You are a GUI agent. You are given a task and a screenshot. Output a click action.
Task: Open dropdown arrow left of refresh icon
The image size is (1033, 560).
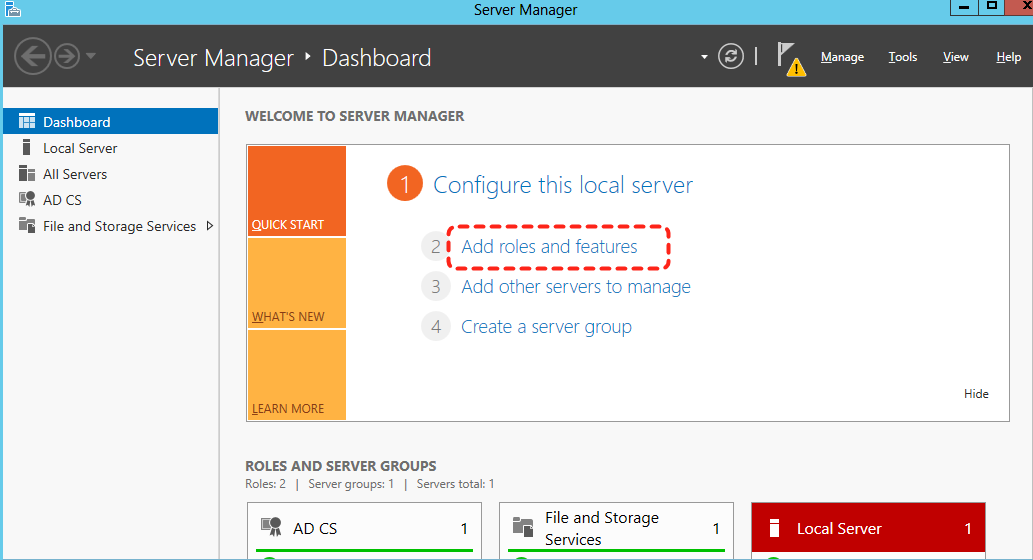pos(704,57)
